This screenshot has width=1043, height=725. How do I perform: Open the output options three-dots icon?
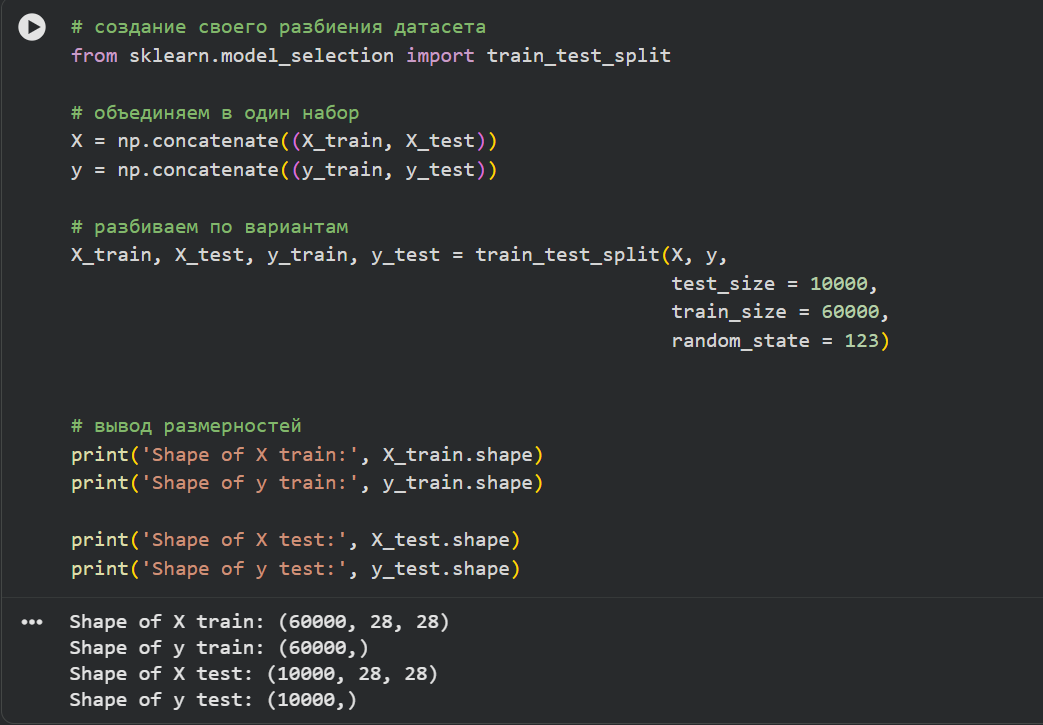32,622
